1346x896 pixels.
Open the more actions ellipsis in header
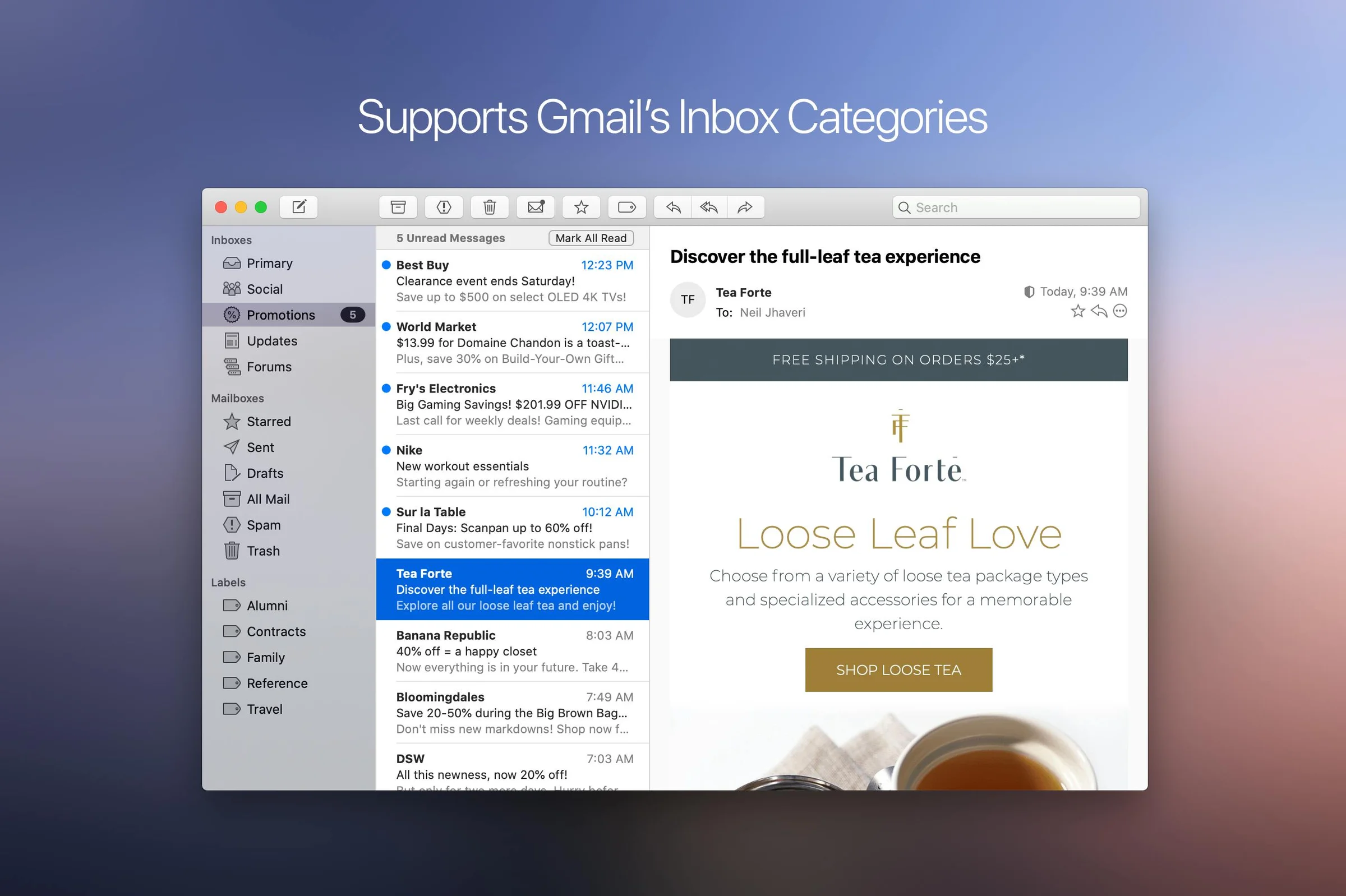click(x=1119, y=311)
